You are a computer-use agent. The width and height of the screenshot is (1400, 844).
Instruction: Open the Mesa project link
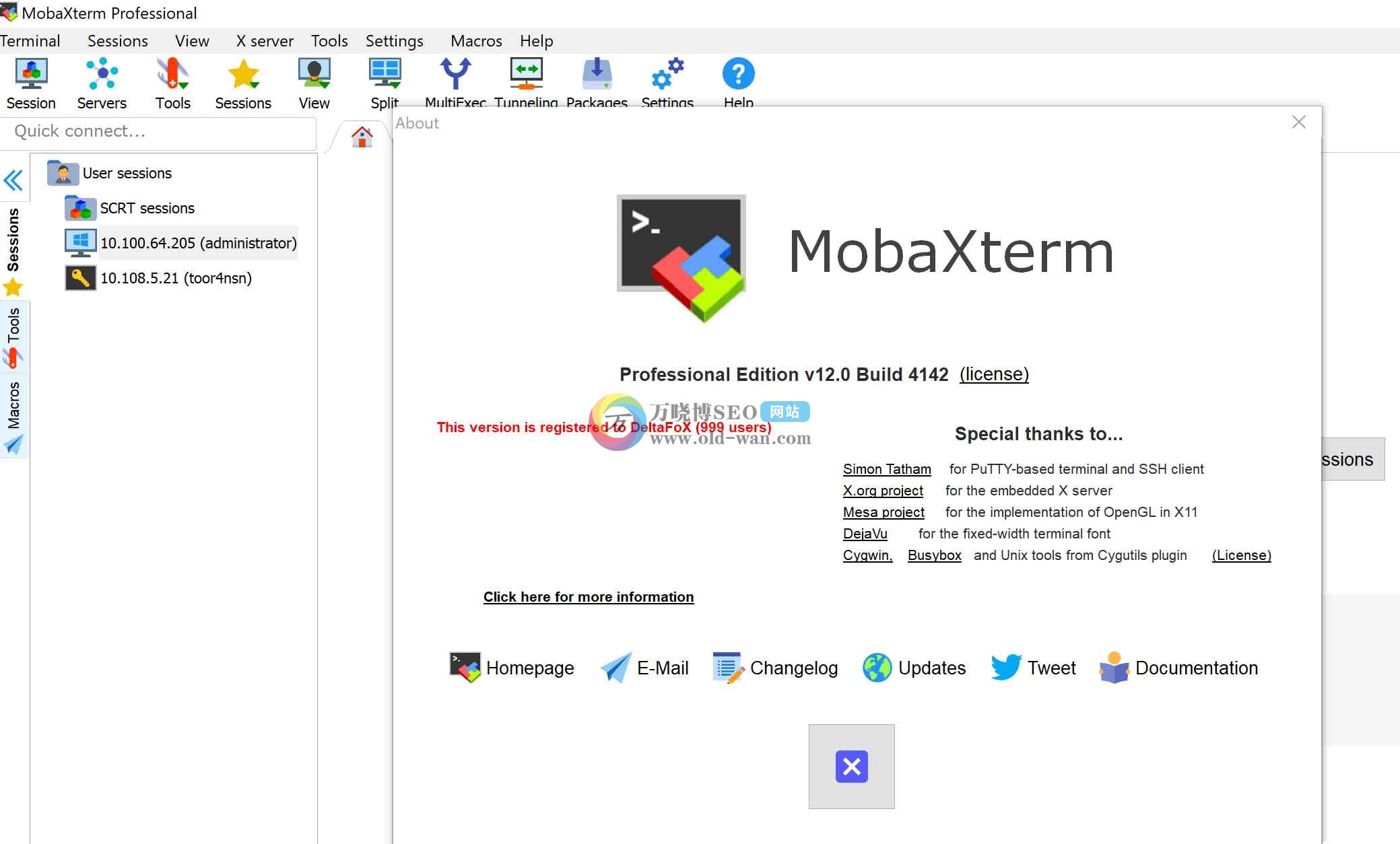(x=884, y=512)
